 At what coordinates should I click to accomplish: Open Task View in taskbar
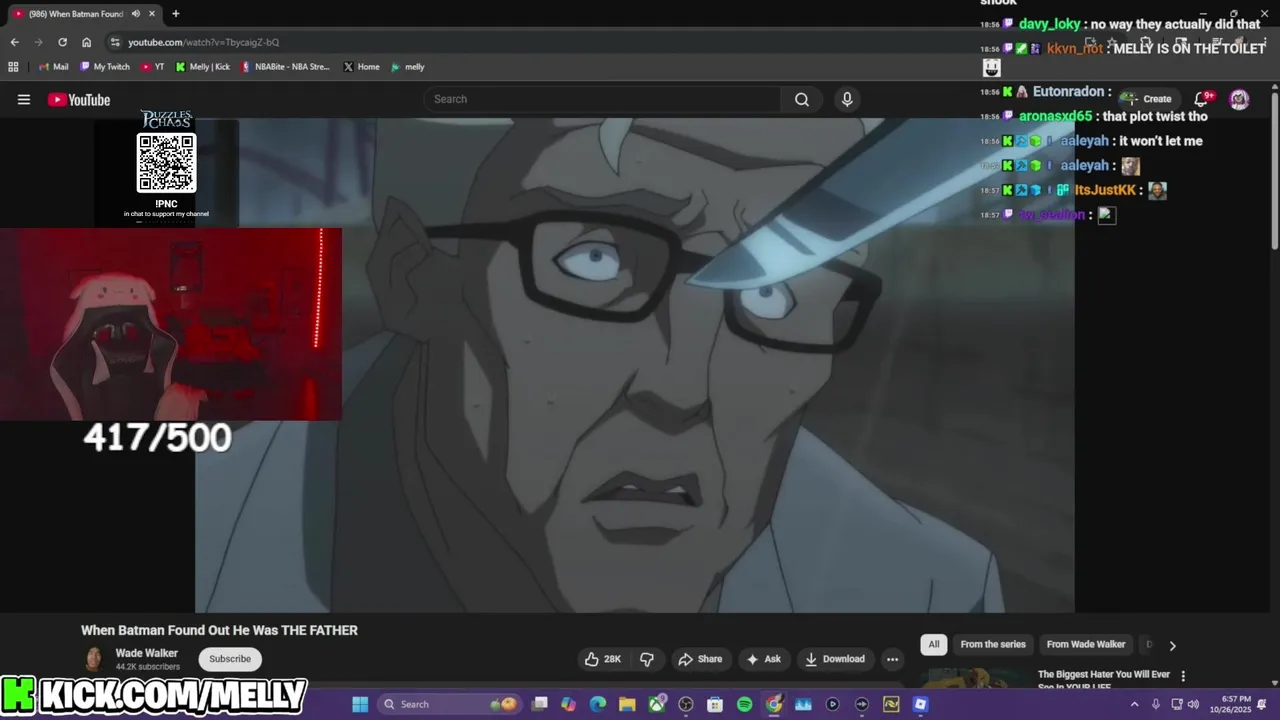click(x=540, y=705)
